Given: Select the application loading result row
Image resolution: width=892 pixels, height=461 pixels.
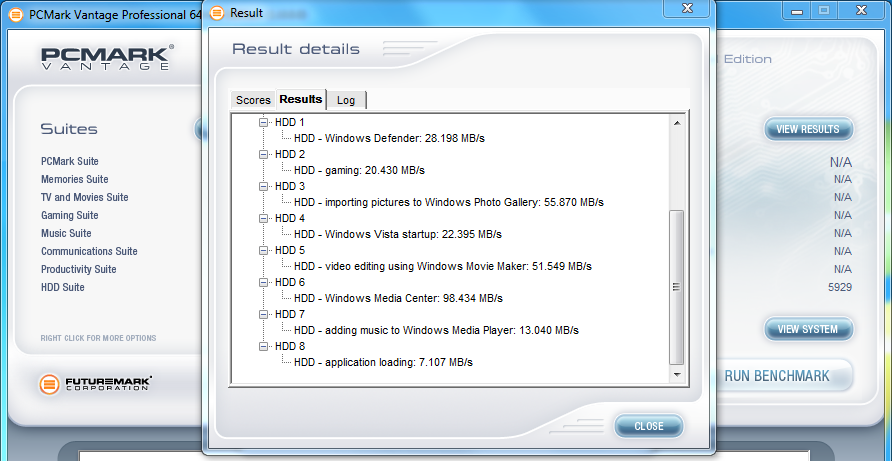Looking at the screenshot, I should (383, 362).
